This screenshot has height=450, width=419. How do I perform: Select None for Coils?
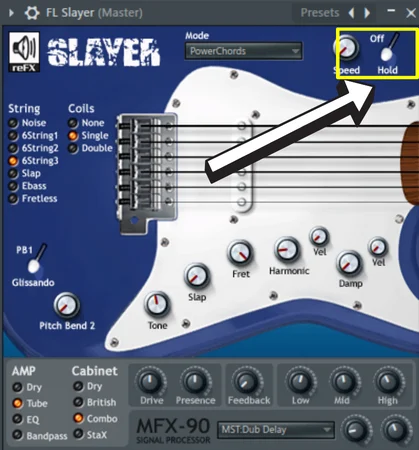pyautogui.click(x=86, y=123)
